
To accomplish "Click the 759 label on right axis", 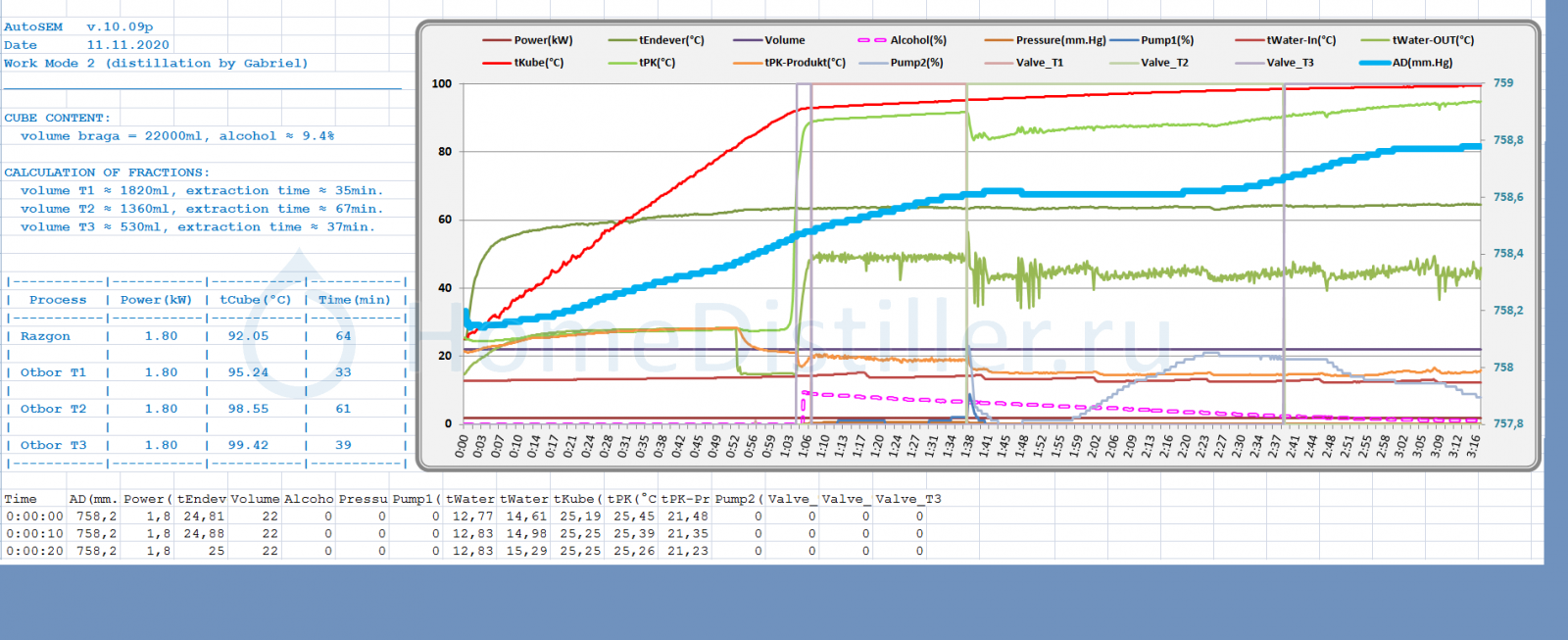I will (1502, 83).
